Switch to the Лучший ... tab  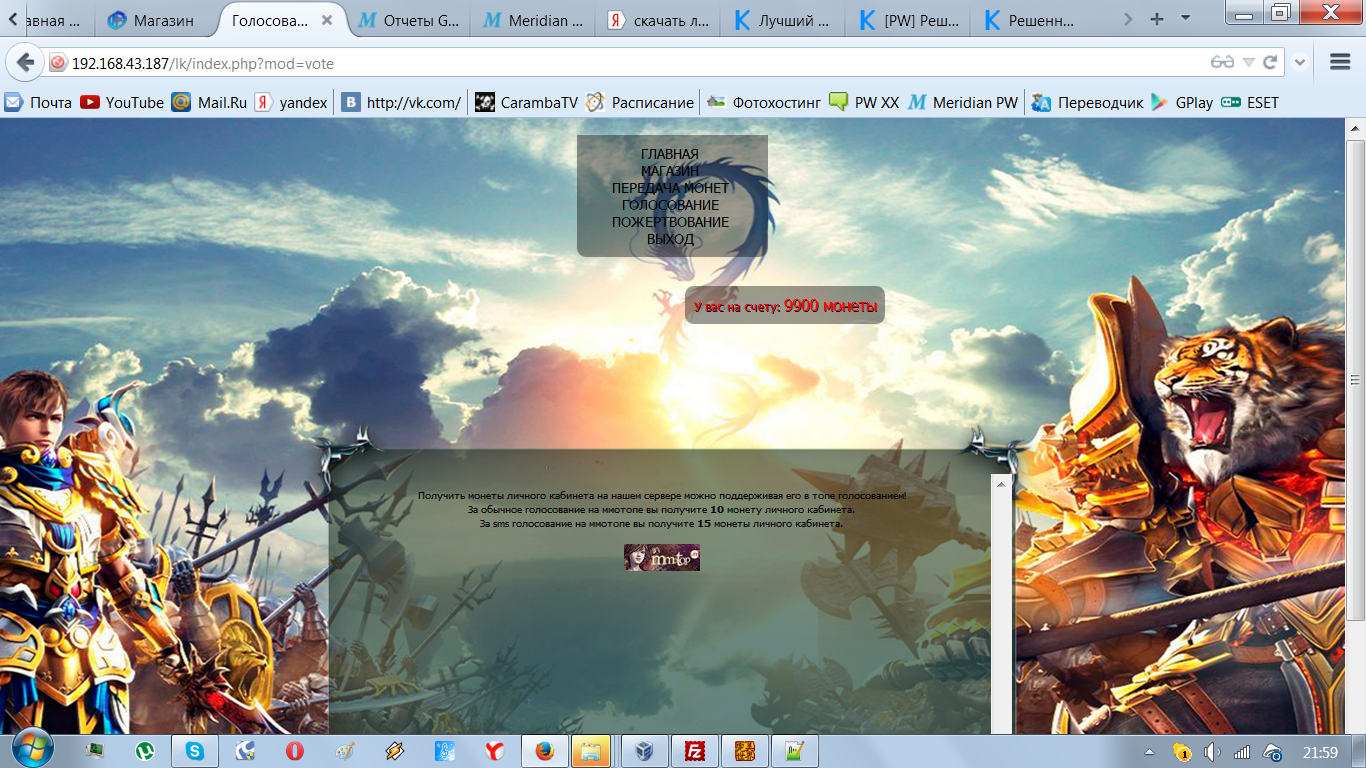tap(785, 20)
